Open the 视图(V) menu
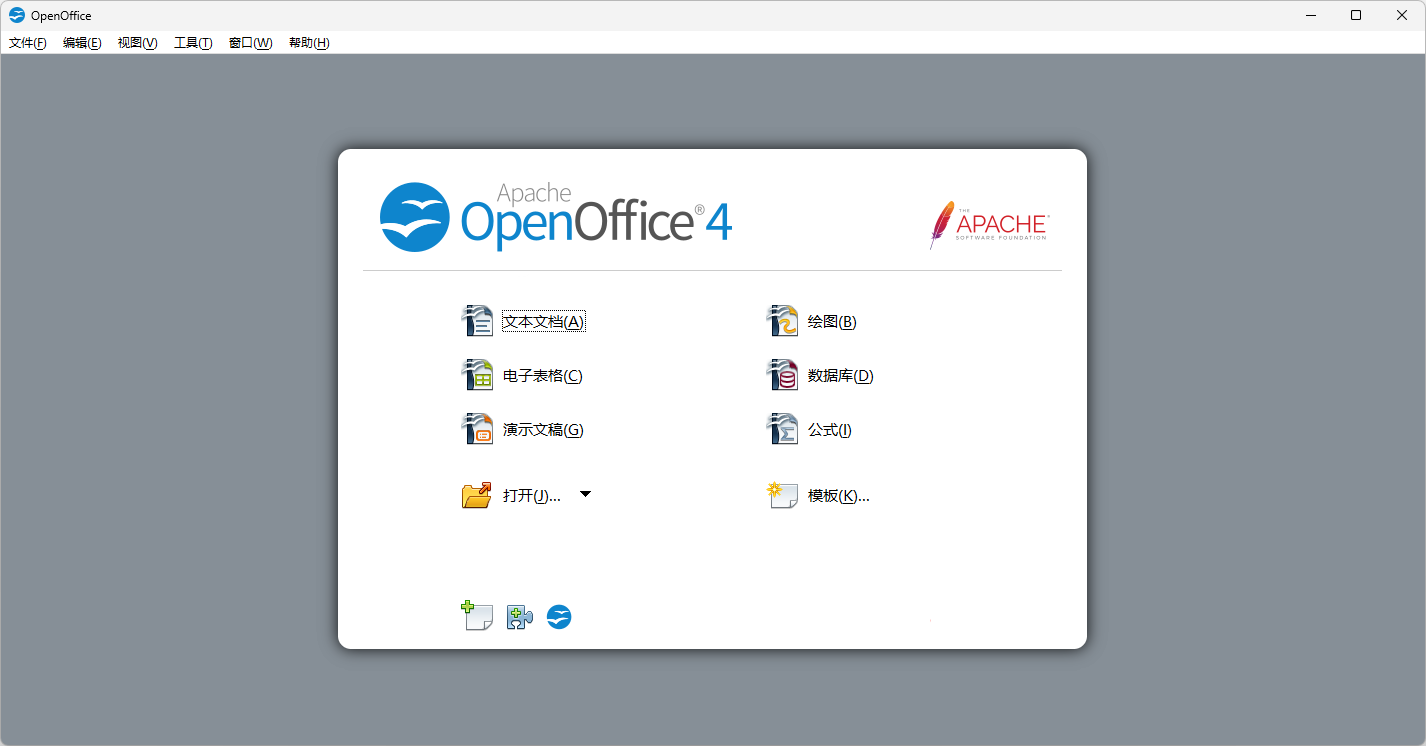 [x=138, y=43]
